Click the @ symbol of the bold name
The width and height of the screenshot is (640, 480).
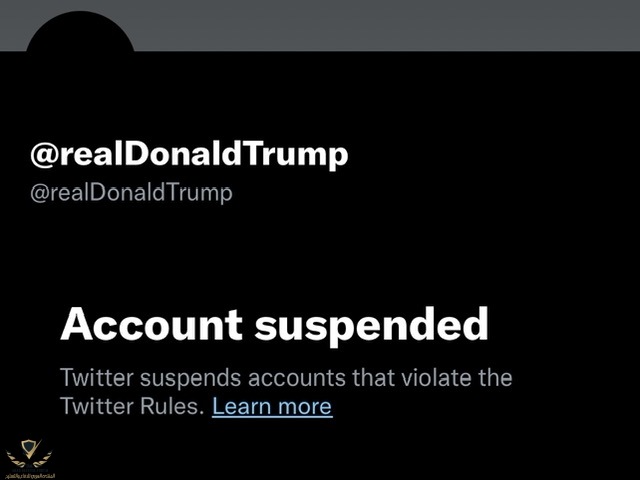click(x=44, y=155)
